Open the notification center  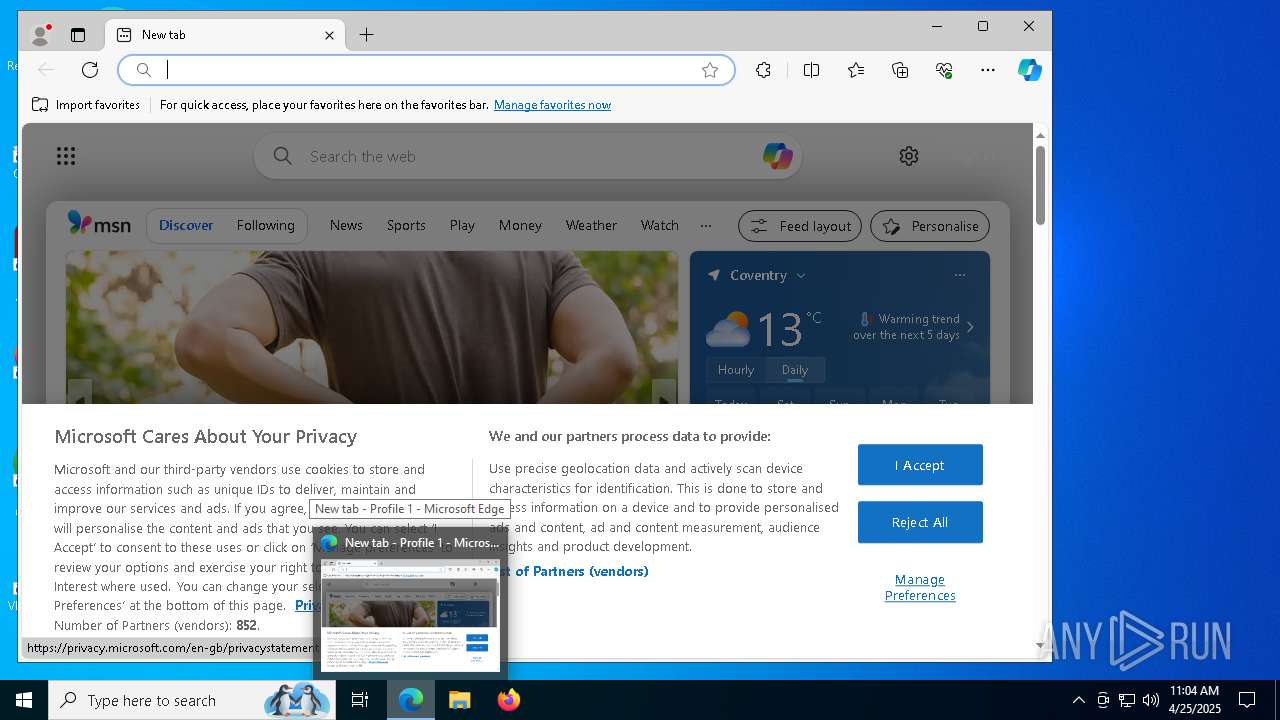[x=1247, y=700]
